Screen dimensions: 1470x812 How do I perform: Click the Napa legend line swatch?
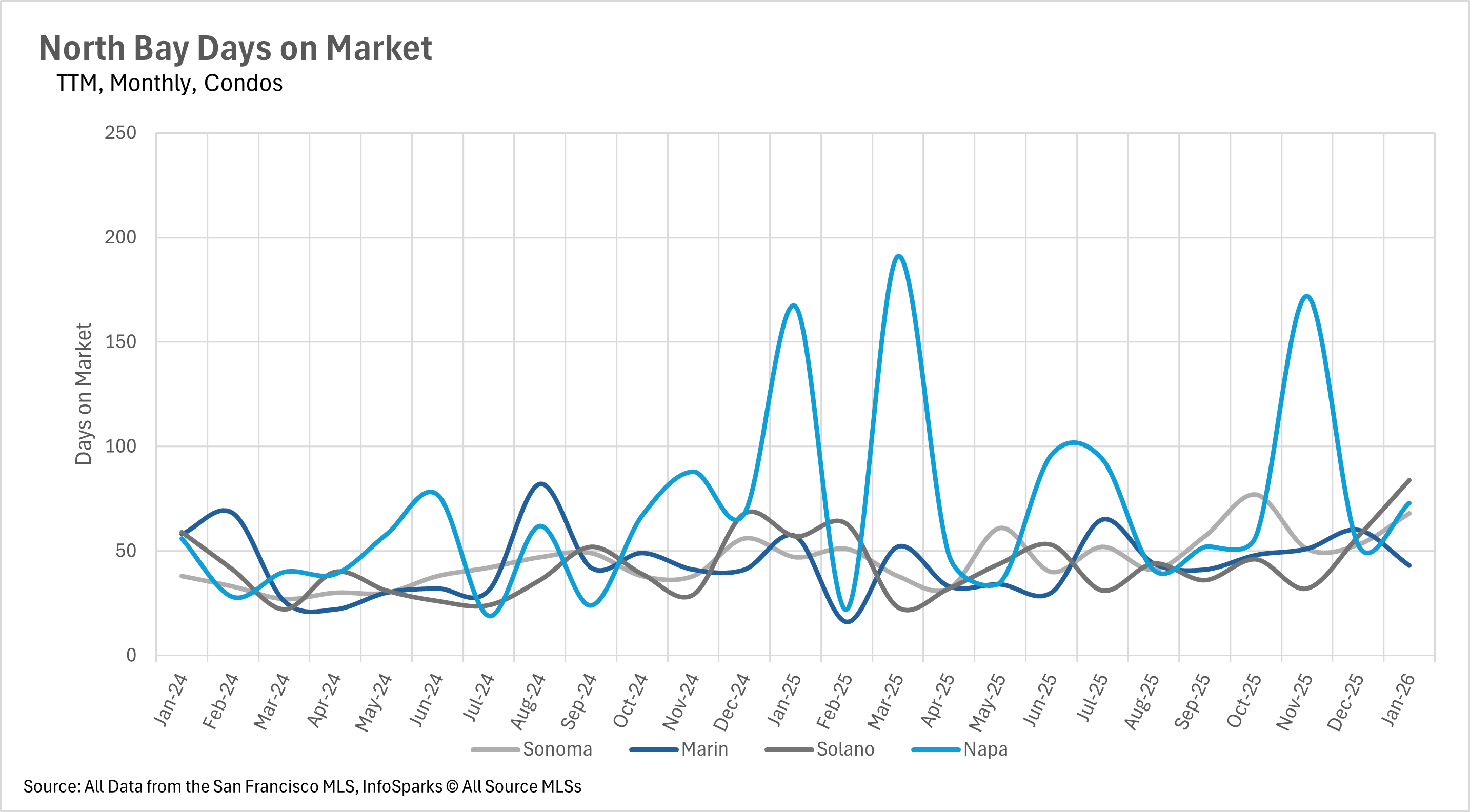tap(935, 749)
